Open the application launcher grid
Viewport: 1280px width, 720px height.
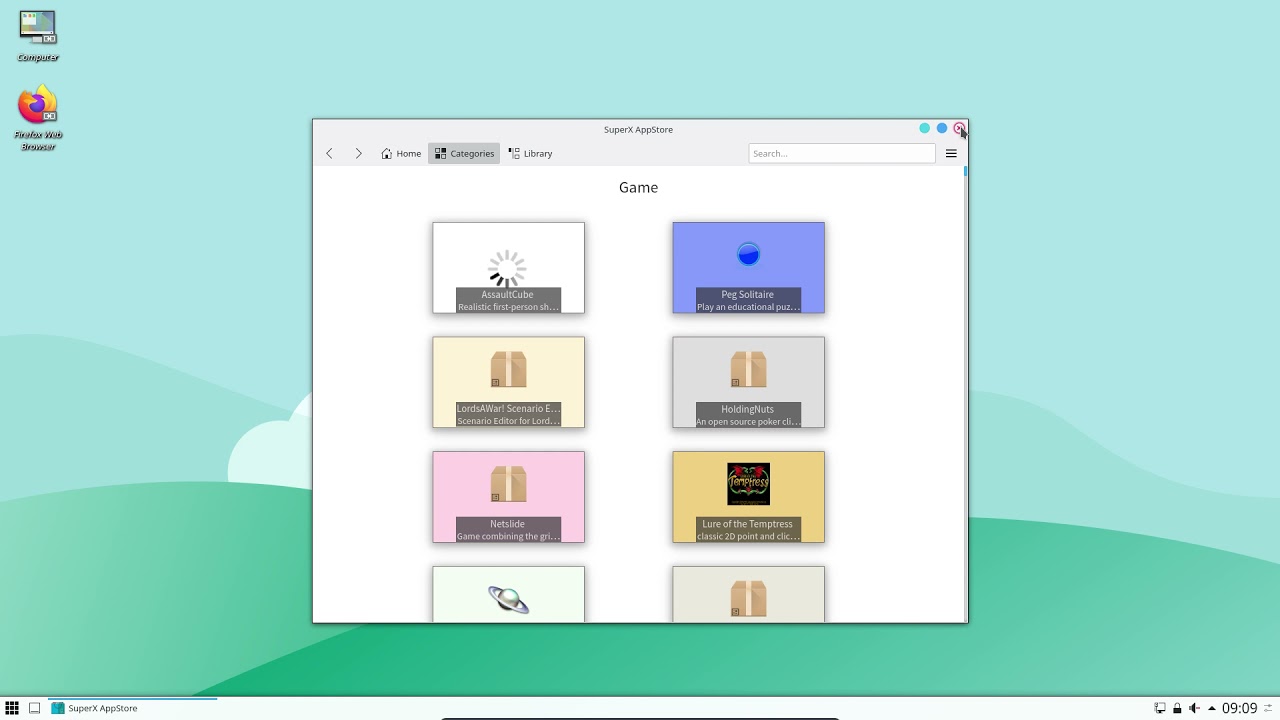pyautogui.click(x=12, y=708)
